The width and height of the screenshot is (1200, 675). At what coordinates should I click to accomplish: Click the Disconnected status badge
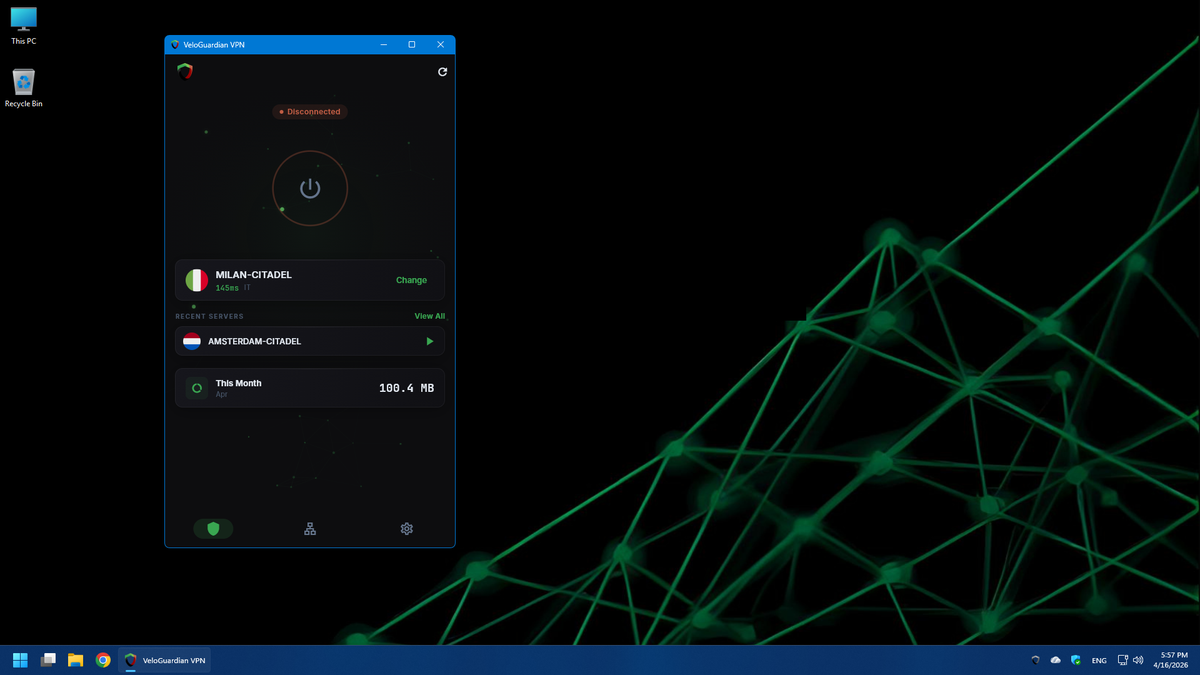coord(309,112)
